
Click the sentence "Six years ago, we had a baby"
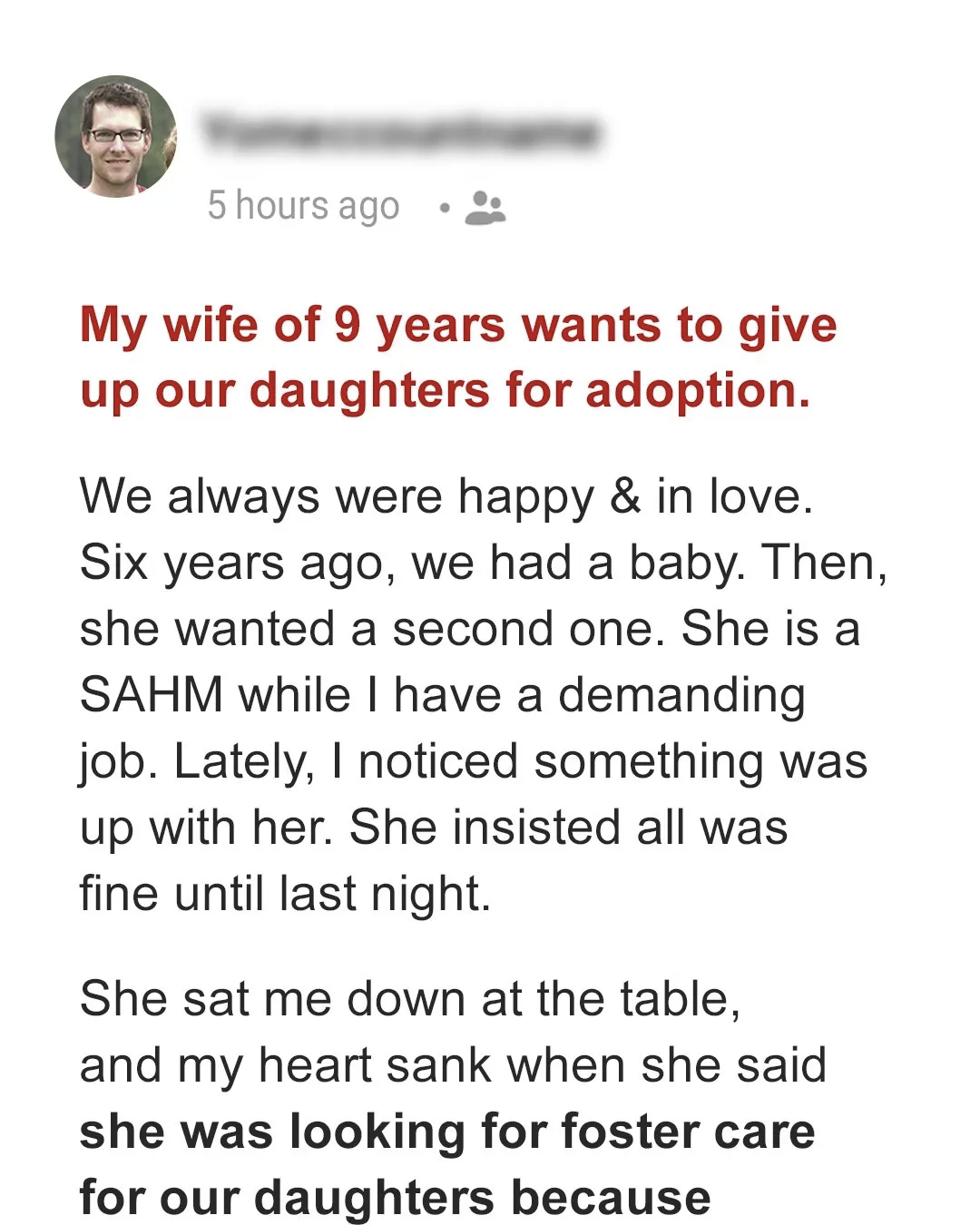412,563
